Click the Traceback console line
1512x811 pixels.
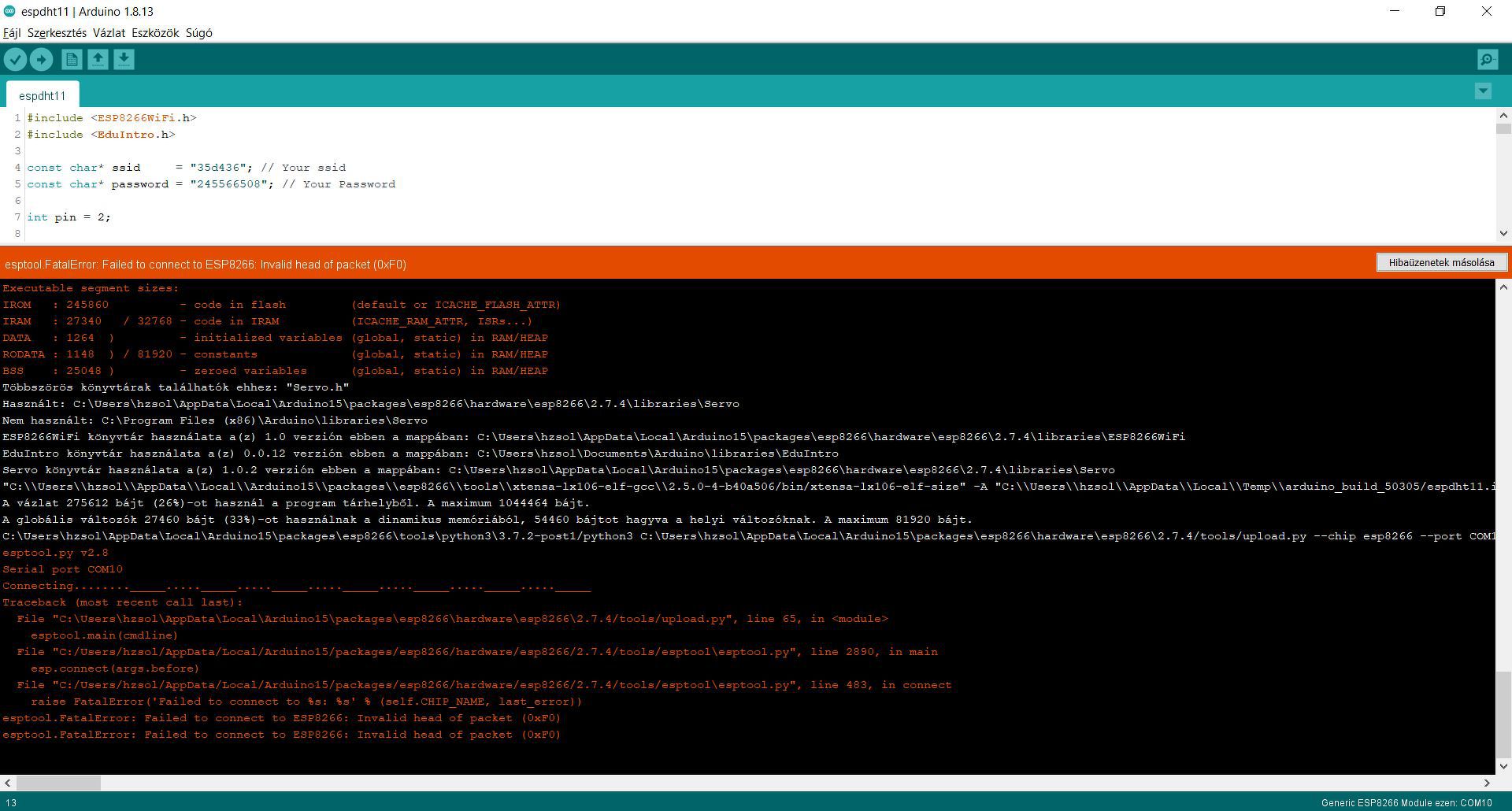pos(123,602)
